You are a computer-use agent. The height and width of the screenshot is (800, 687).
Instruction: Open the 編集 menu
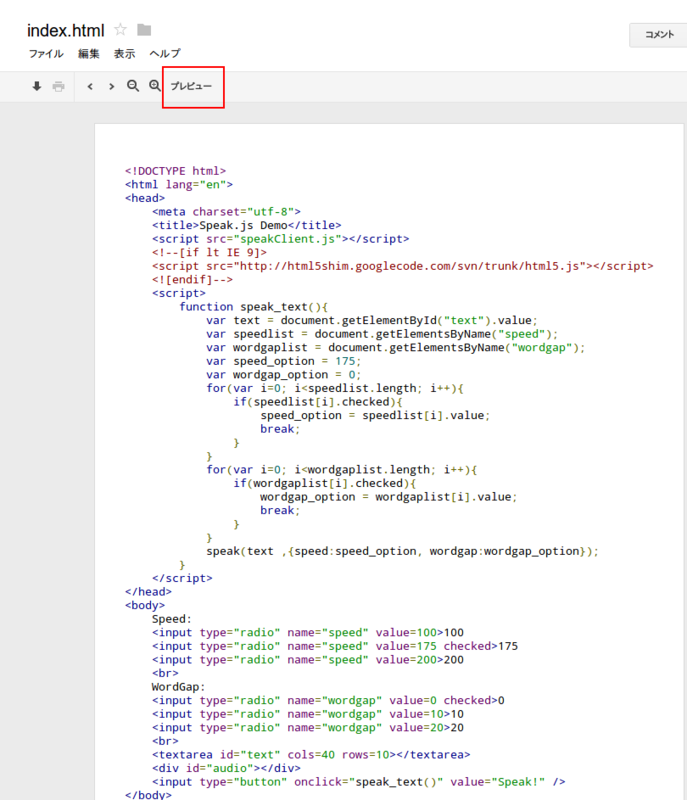[89, 54]
